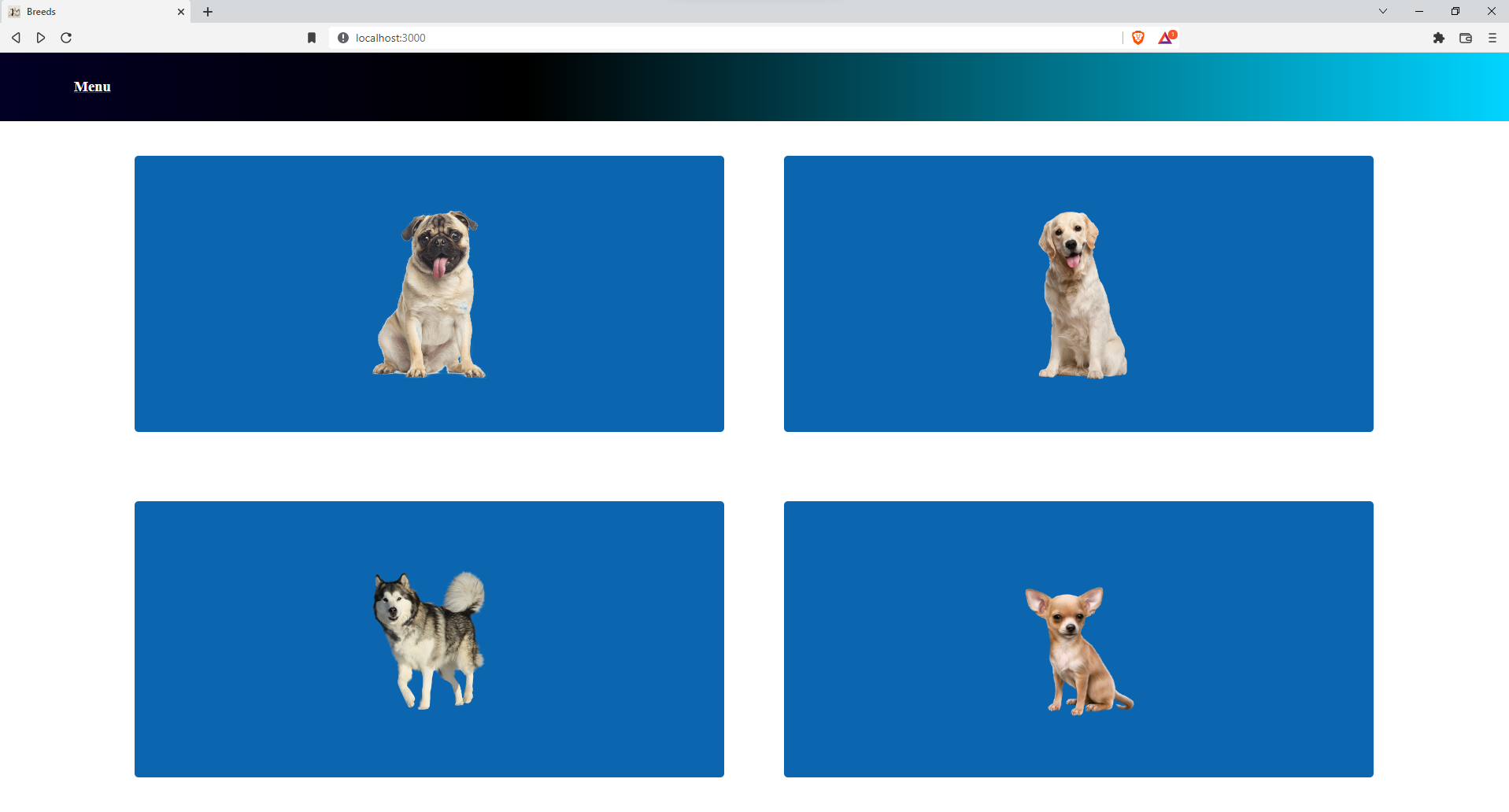Click the husky card

429,639
